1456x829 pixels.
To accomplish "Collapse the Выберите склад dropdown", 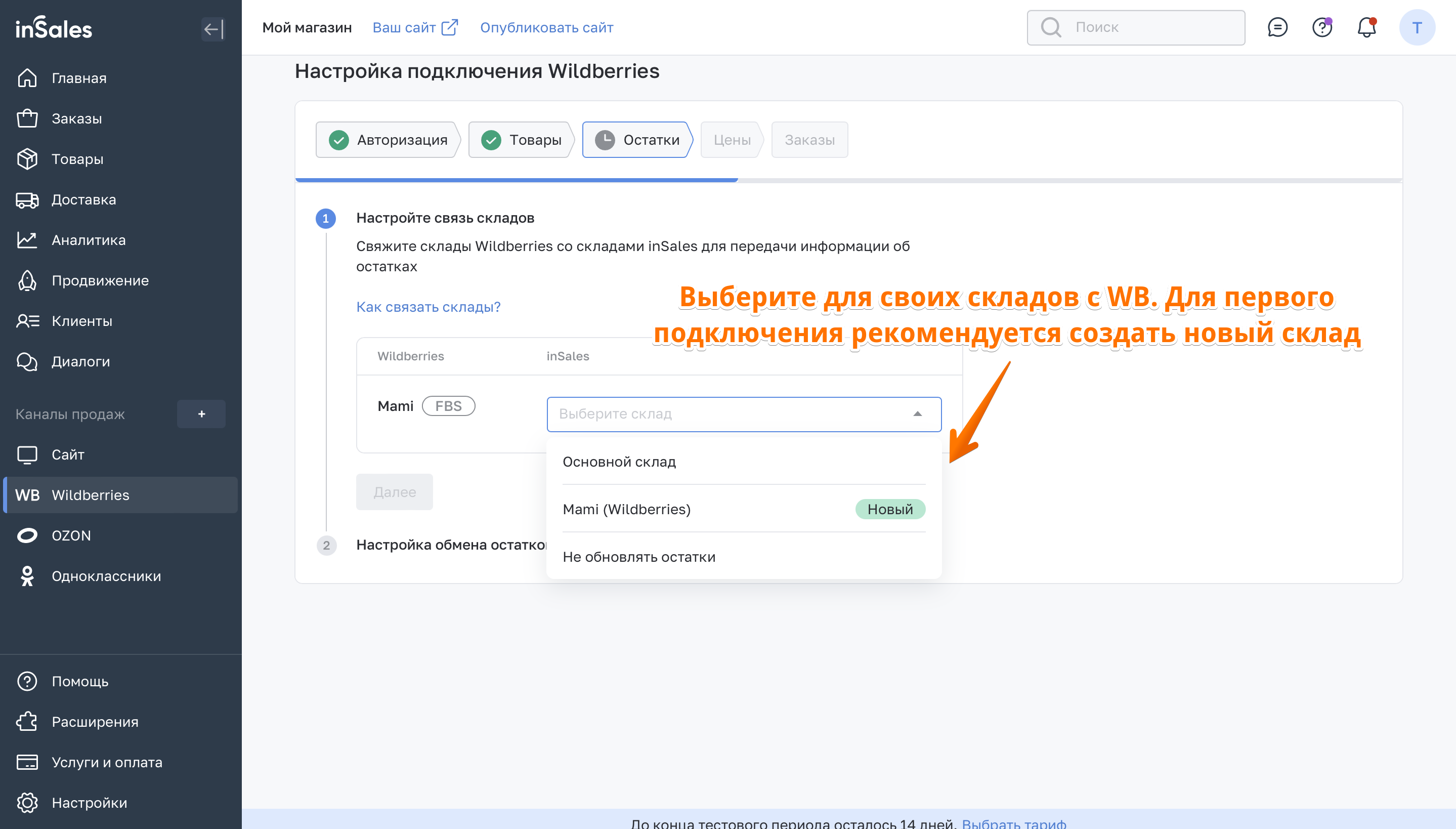I will tap(917, 414).
